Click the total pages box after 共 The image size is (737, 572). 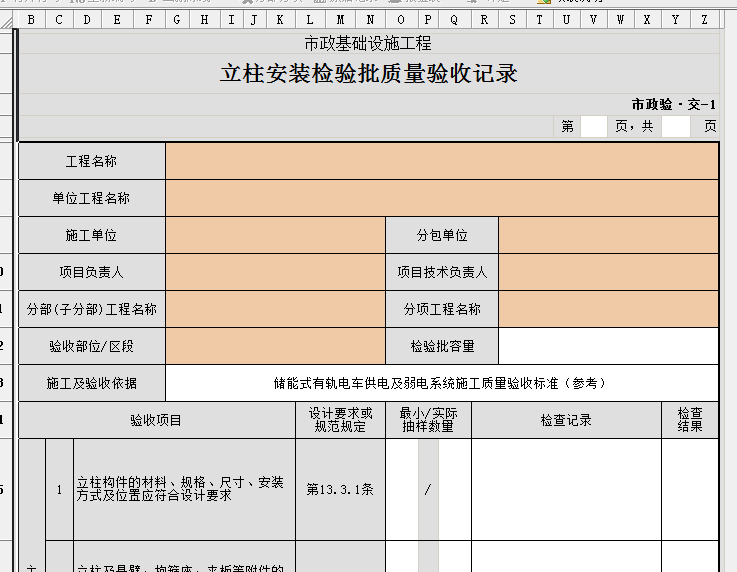click(676, 126)
